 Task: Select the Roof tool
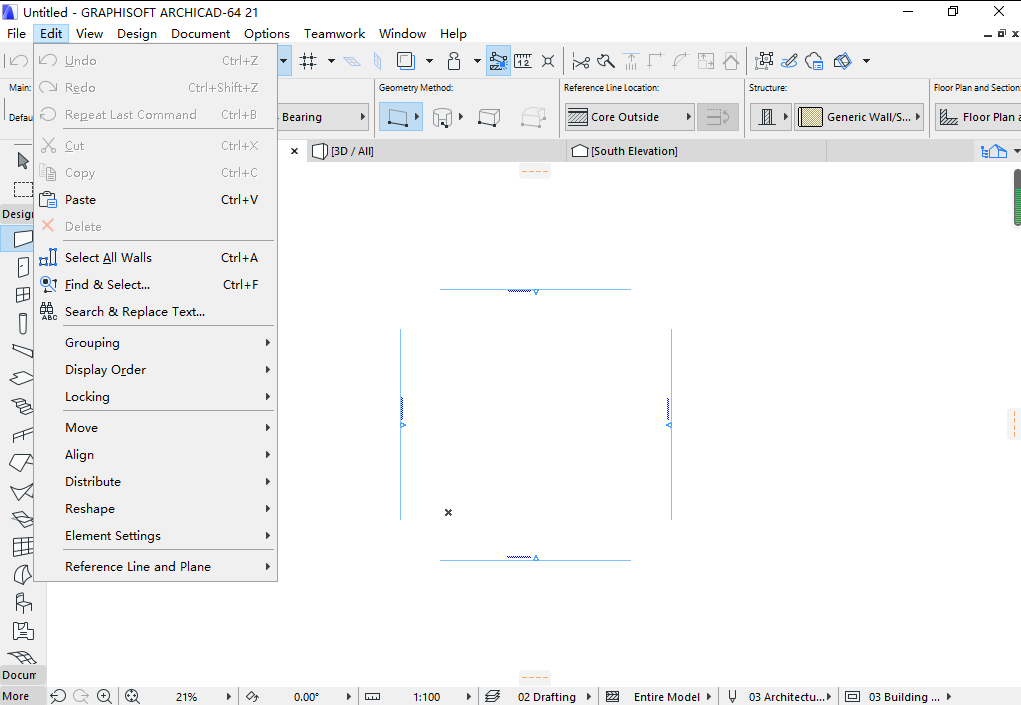21,463
